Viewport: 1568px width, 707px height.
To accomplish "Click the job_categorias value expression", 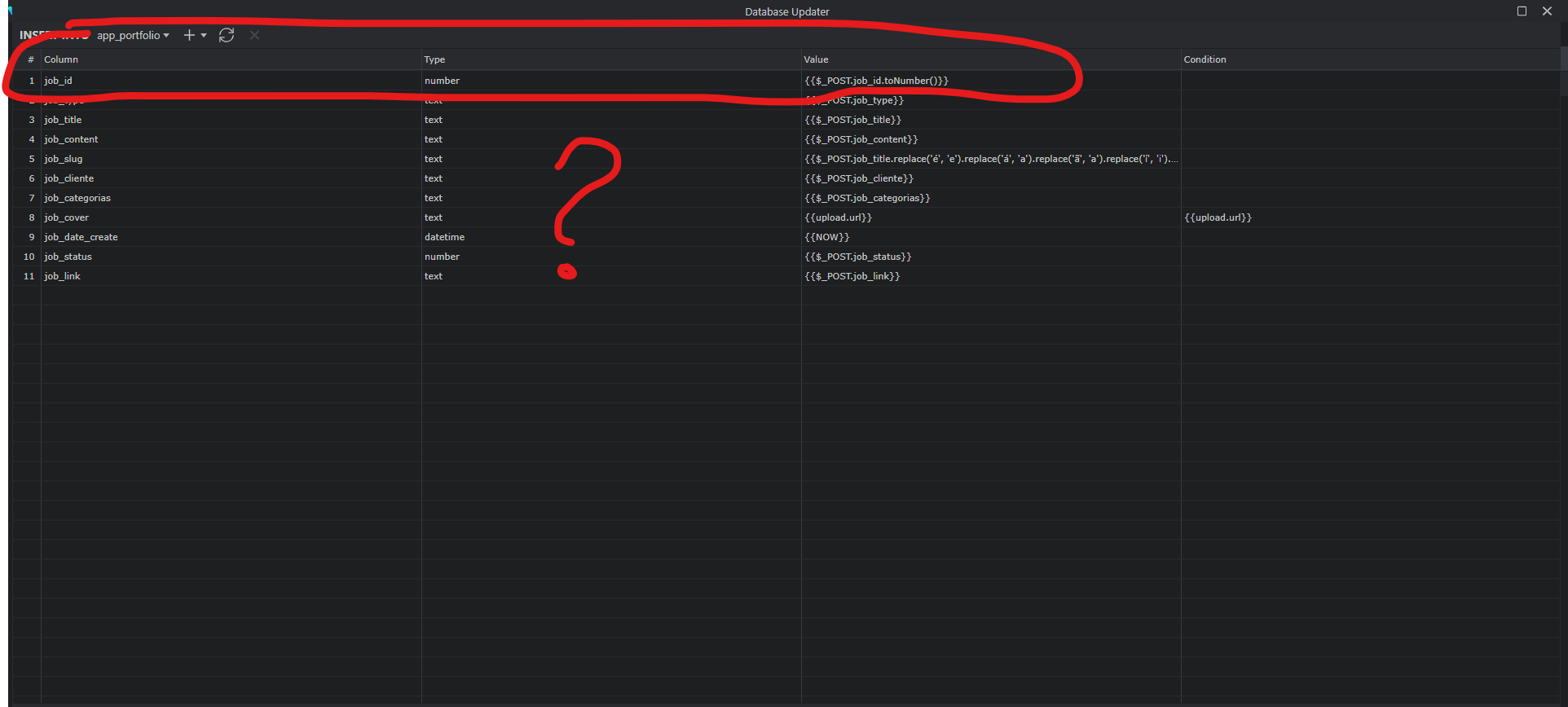I will (x=867, y=198).
